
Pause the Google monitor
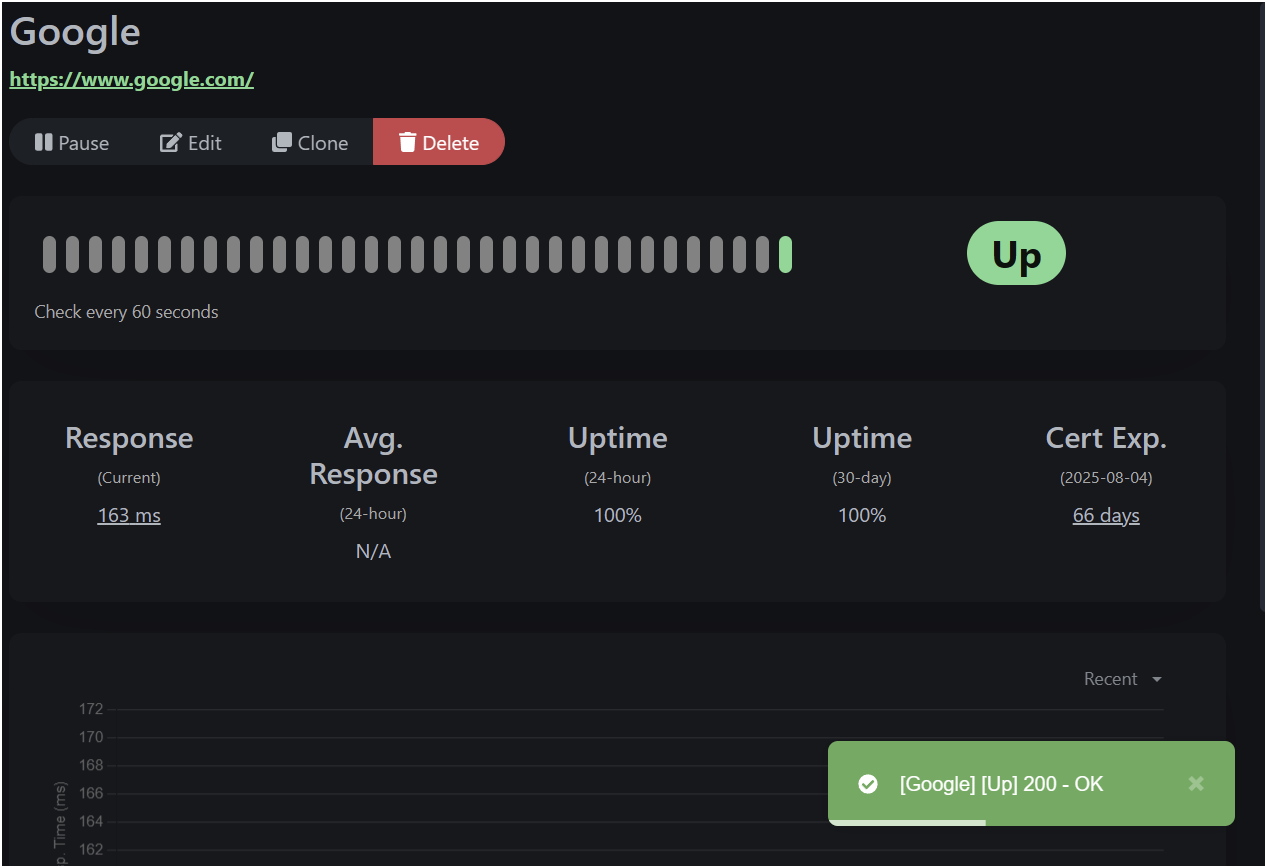point(72,142)
